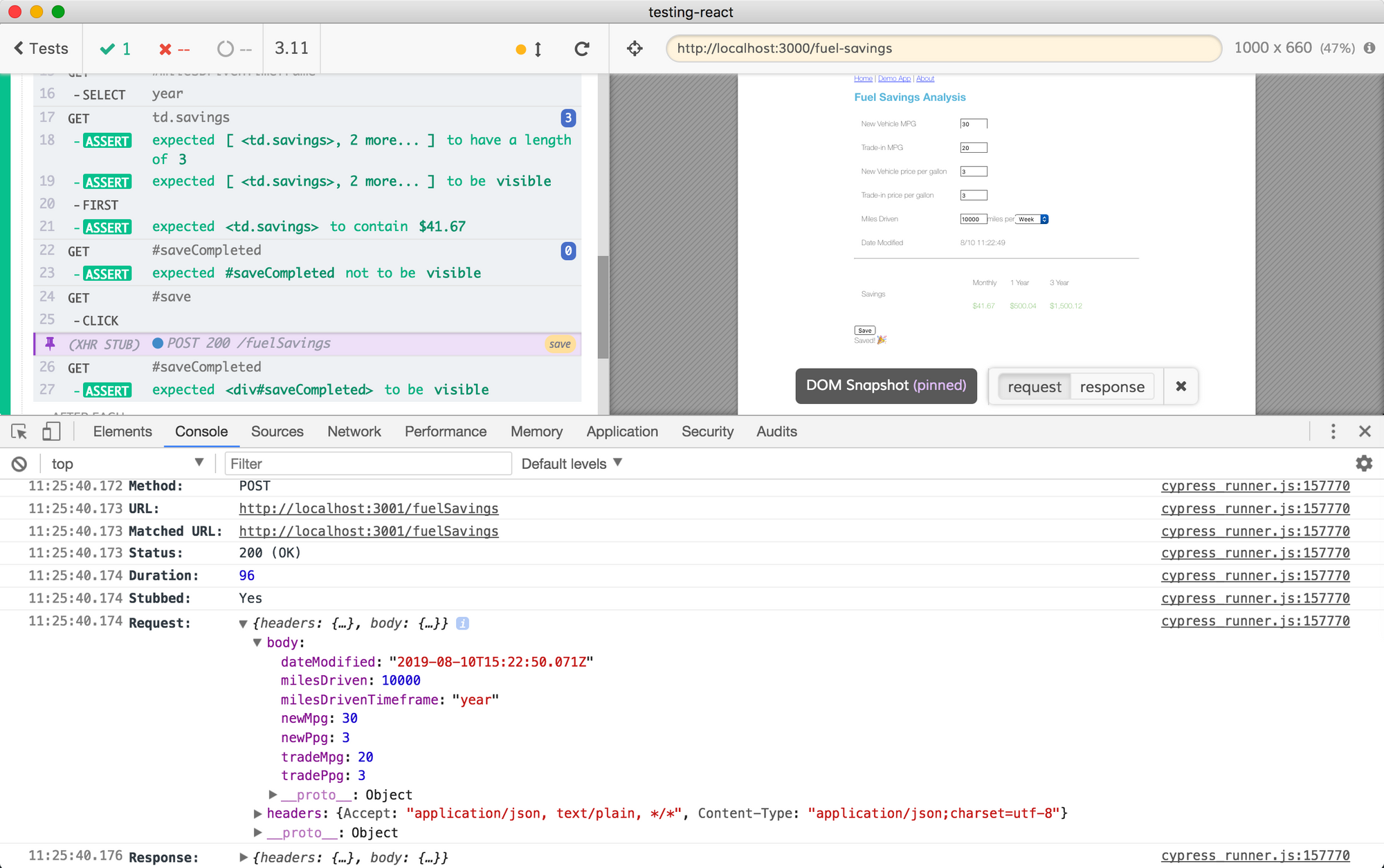1384x868 pixels.
Task: Click the reload tests icon
Action: coord(582,48)
